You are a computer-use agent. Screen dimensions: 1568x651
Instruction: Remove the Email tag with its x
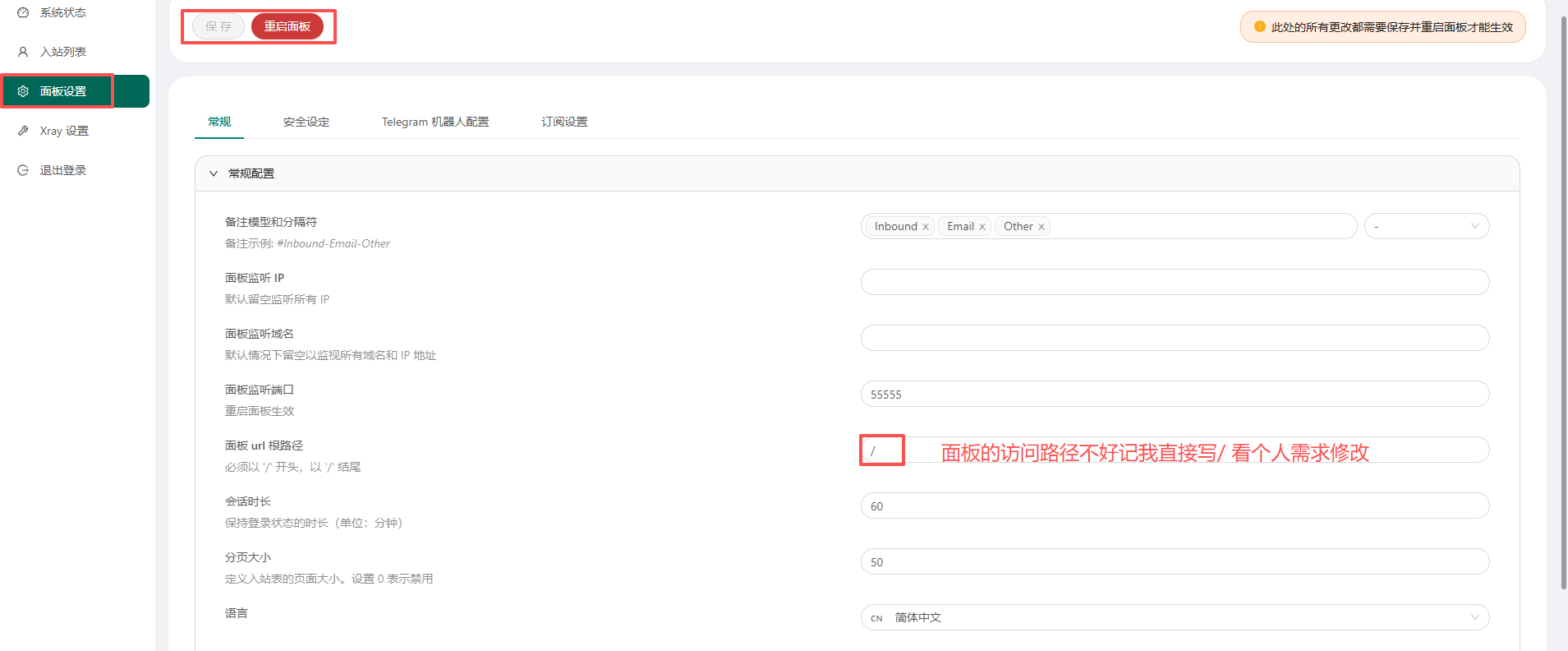(982, 227)
